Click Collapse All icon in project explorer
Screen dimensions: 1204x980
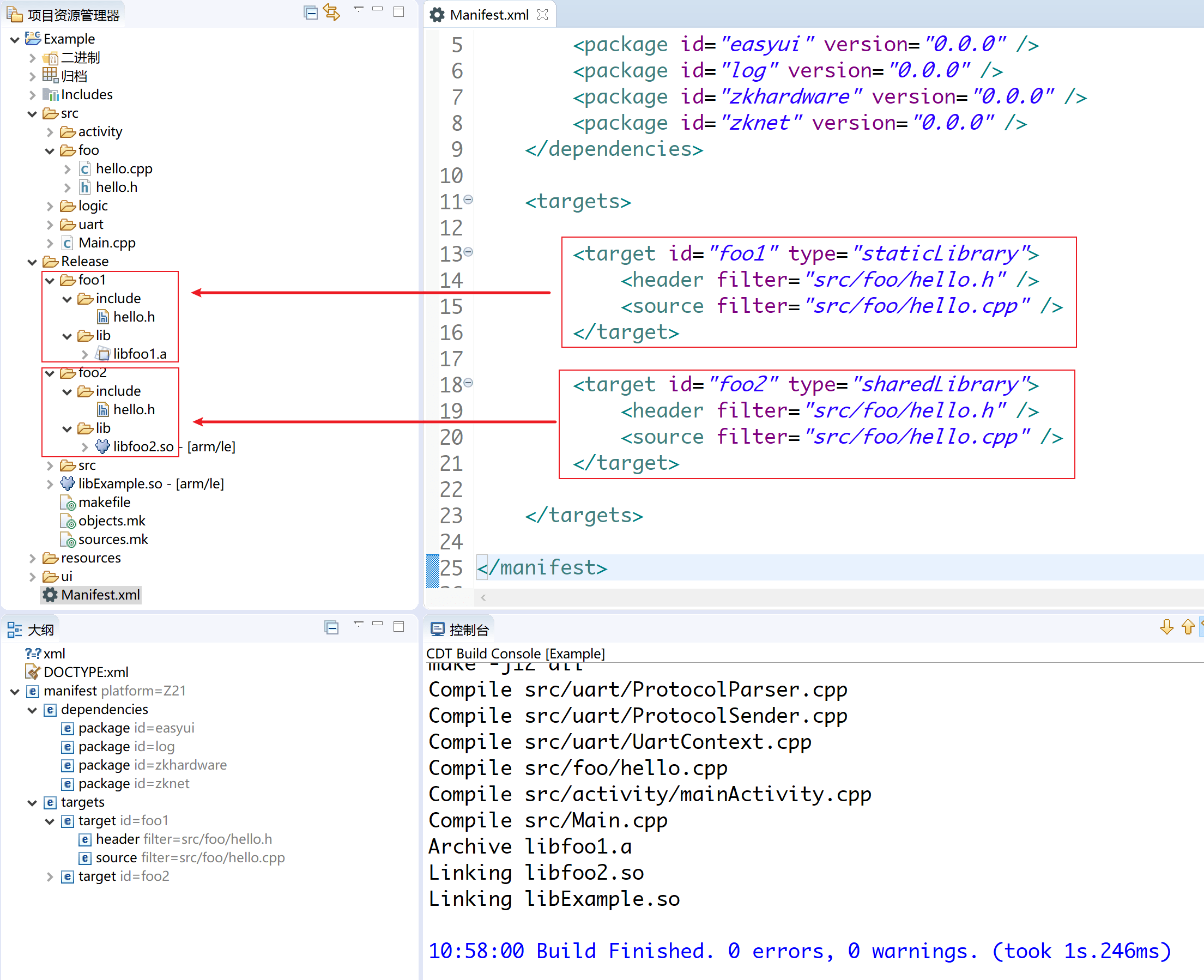tap(311, 13)
